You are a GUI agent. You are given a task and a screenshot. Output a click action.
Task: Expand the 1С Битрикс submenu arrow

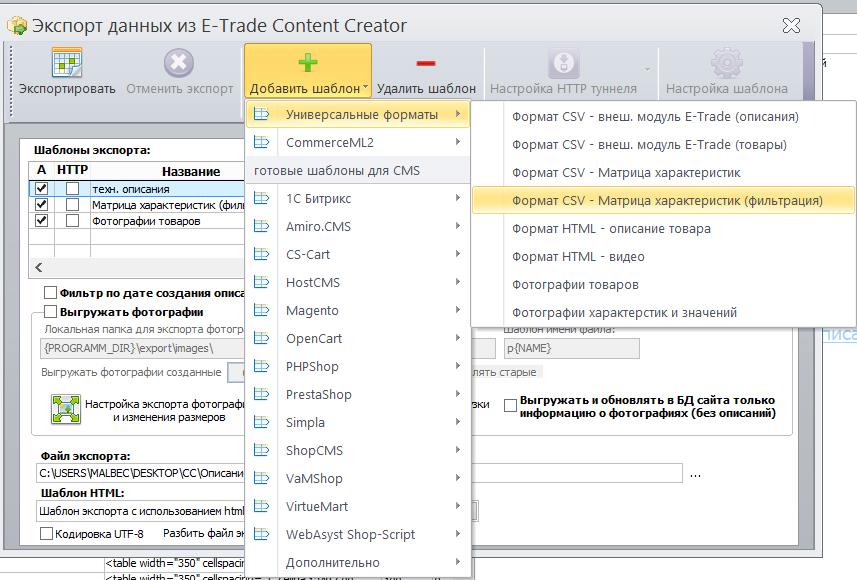[x=457, y=198]
